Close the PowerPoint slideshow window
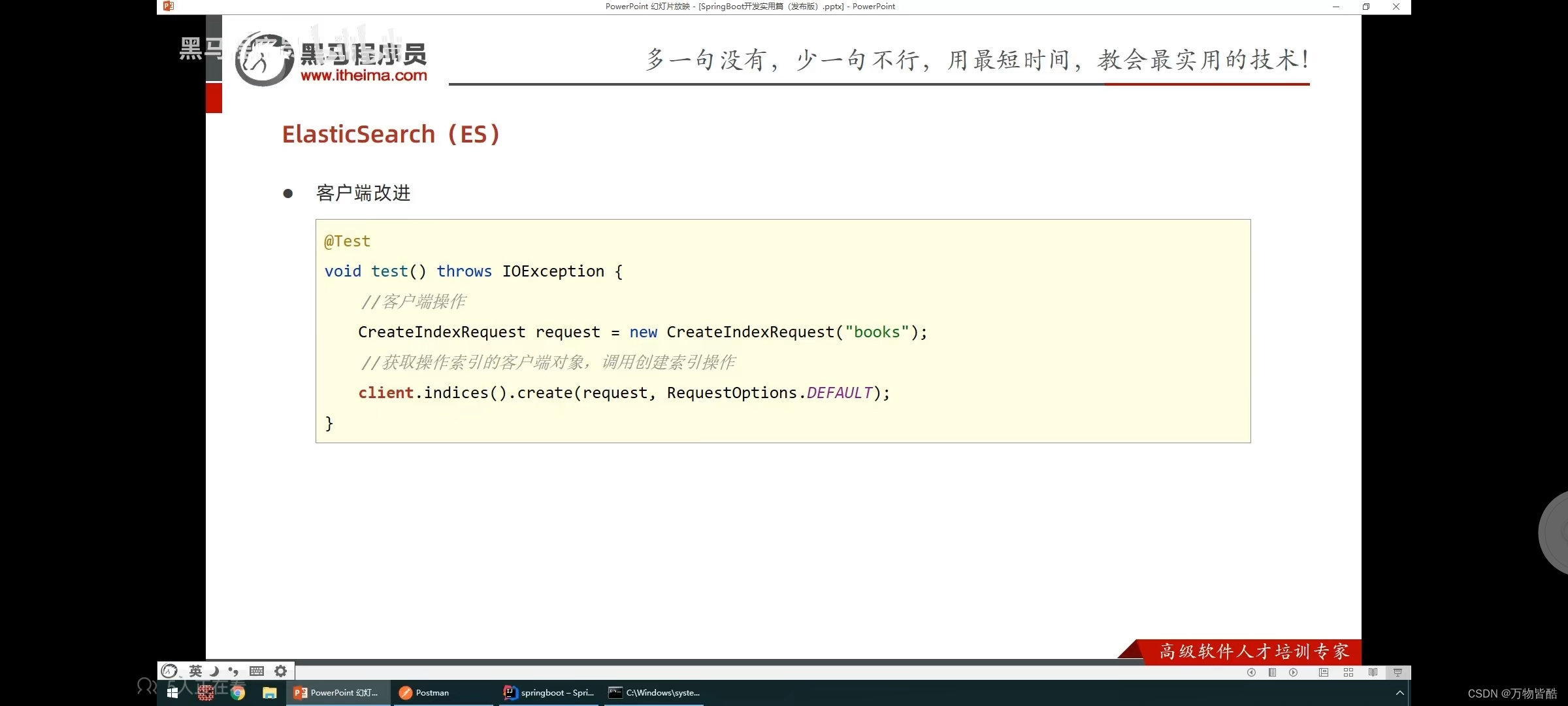Viewport: 1568px width, 706px height. (1396, 7)
